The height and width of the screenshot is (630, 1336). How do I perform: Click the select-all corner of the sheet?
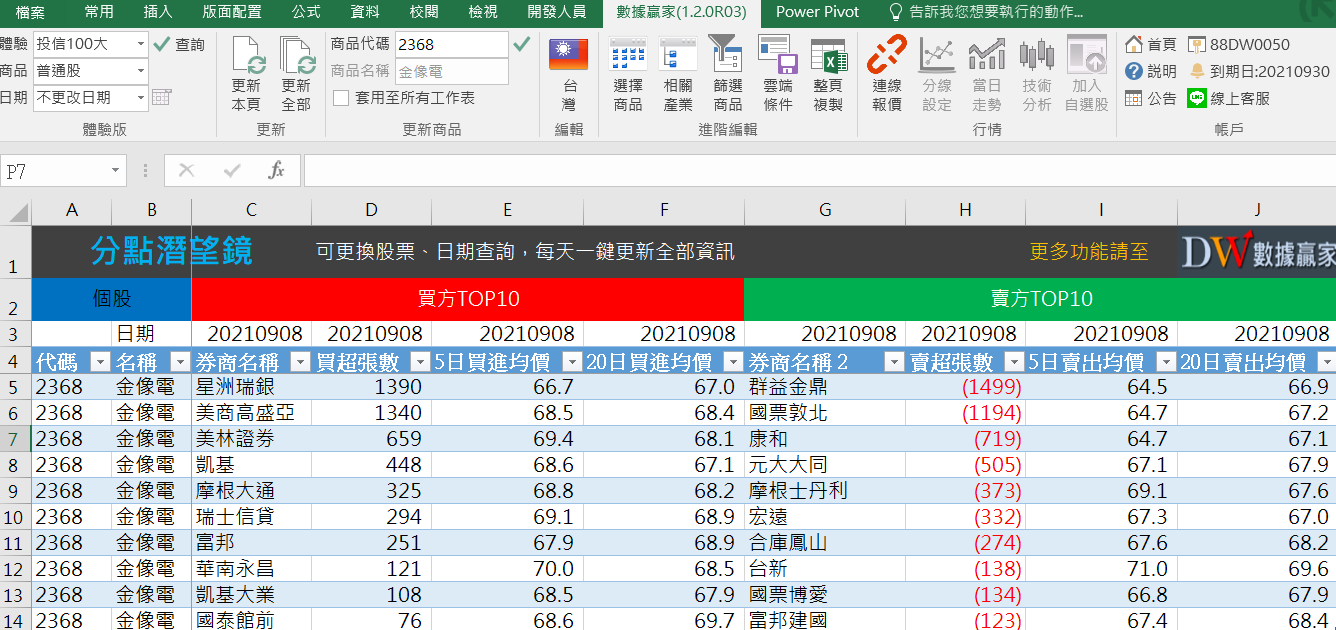pyautogui.click(x=16, y=210)
